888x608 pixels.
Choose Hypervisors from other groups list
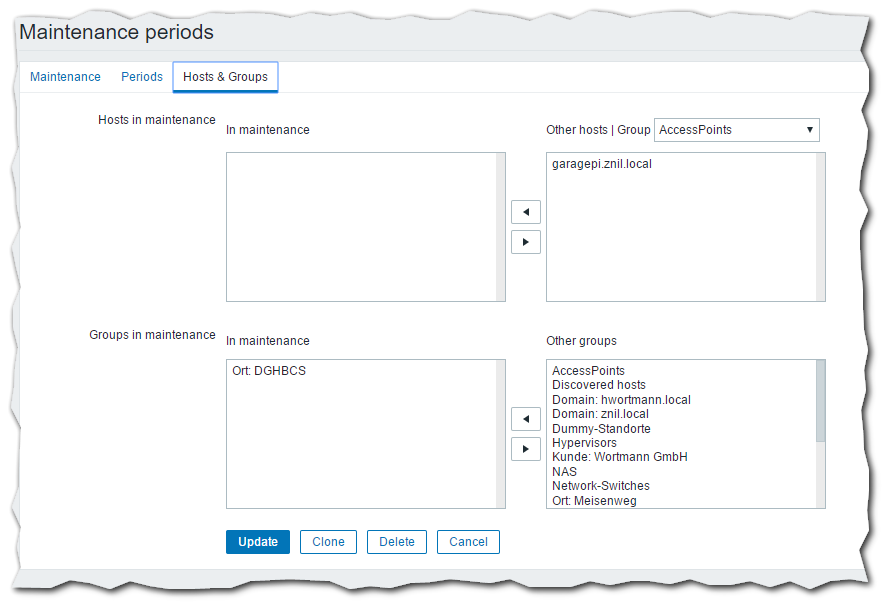(x=584, y=443)
